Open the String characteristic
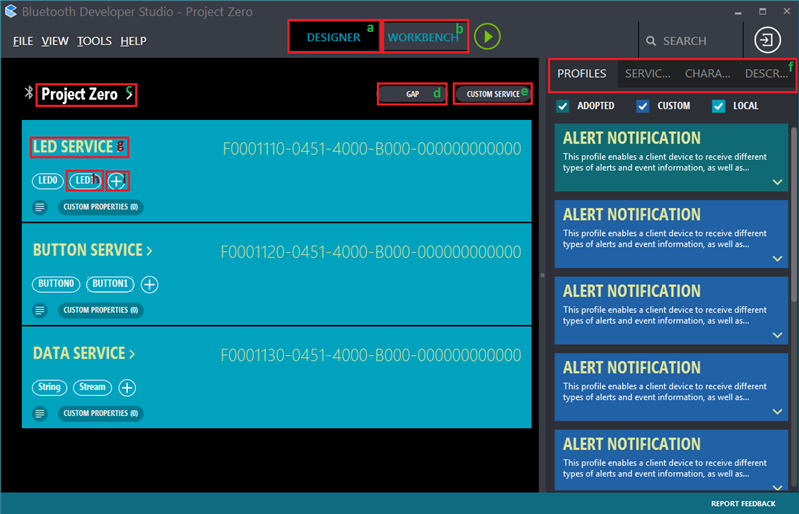799x514 pixels. 49,387
